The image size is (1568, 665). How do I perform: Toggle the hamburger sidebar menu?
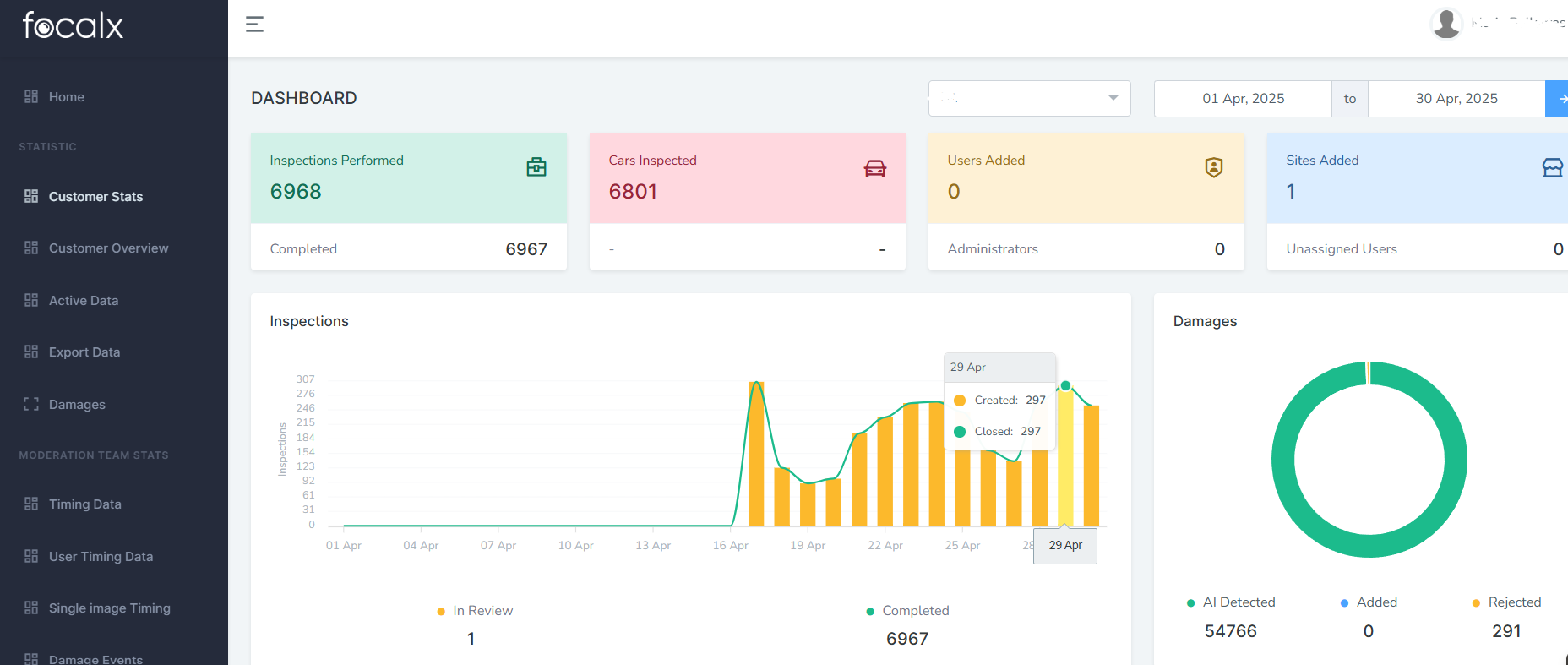coord(254,25)
